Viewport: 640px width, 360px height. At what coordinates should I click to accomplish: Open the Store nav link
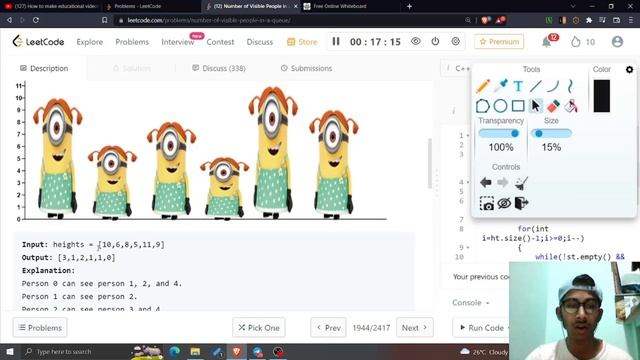tap(302, 42)
